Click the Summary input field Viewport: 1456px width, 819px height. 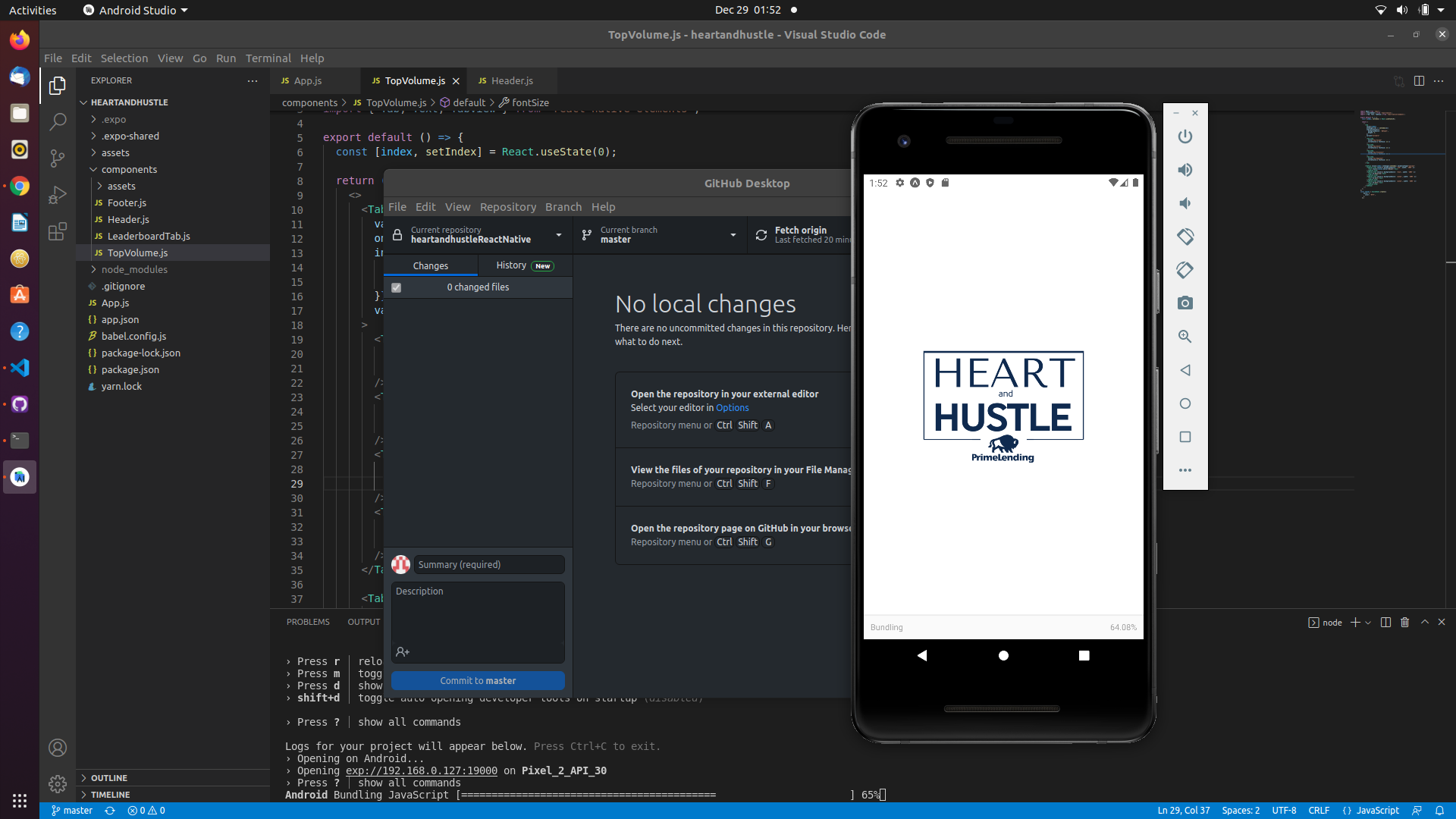click(489, 565)
